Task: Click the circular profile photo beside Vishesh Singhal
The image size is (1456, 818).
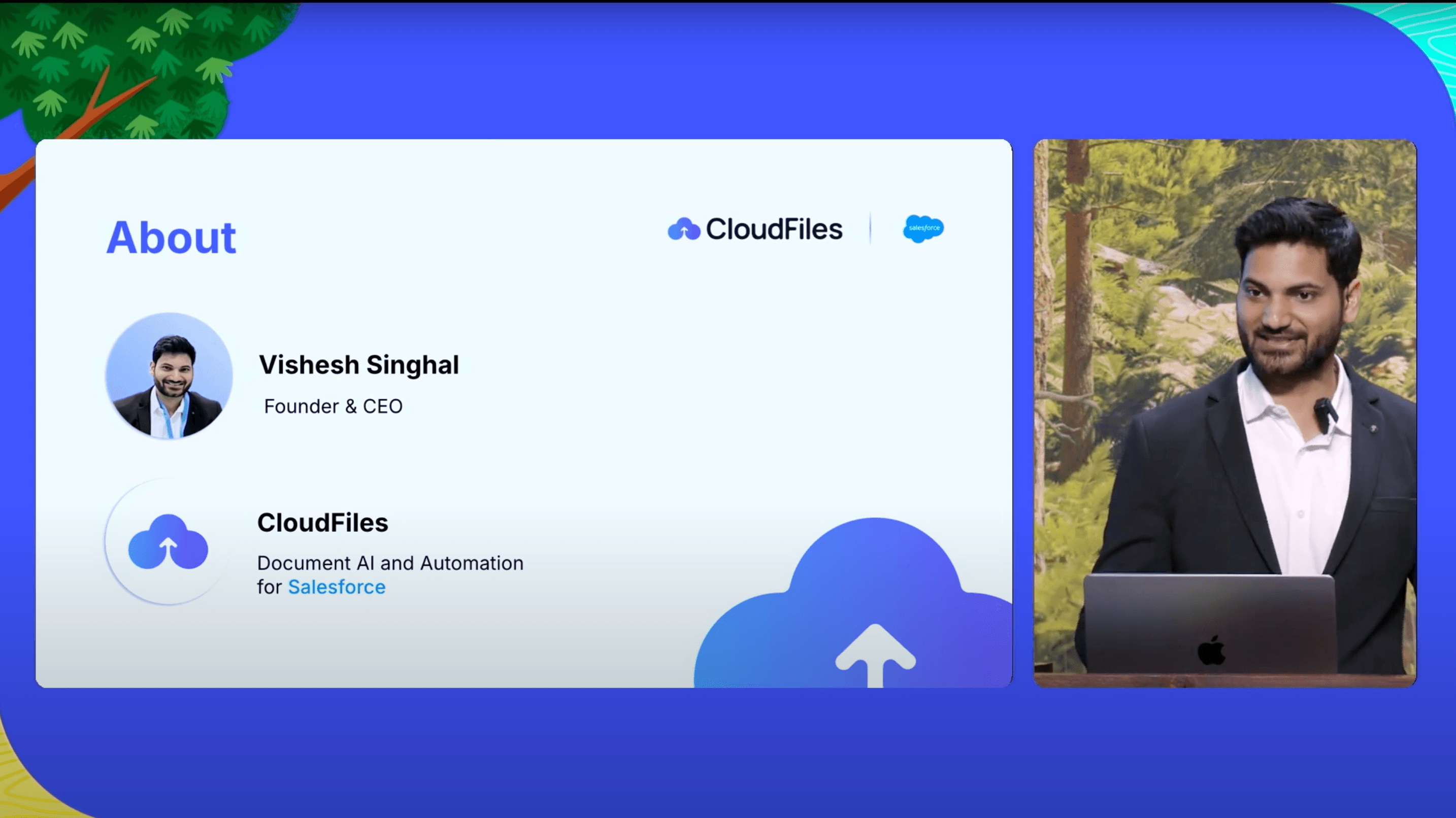Action: [169, 376]
